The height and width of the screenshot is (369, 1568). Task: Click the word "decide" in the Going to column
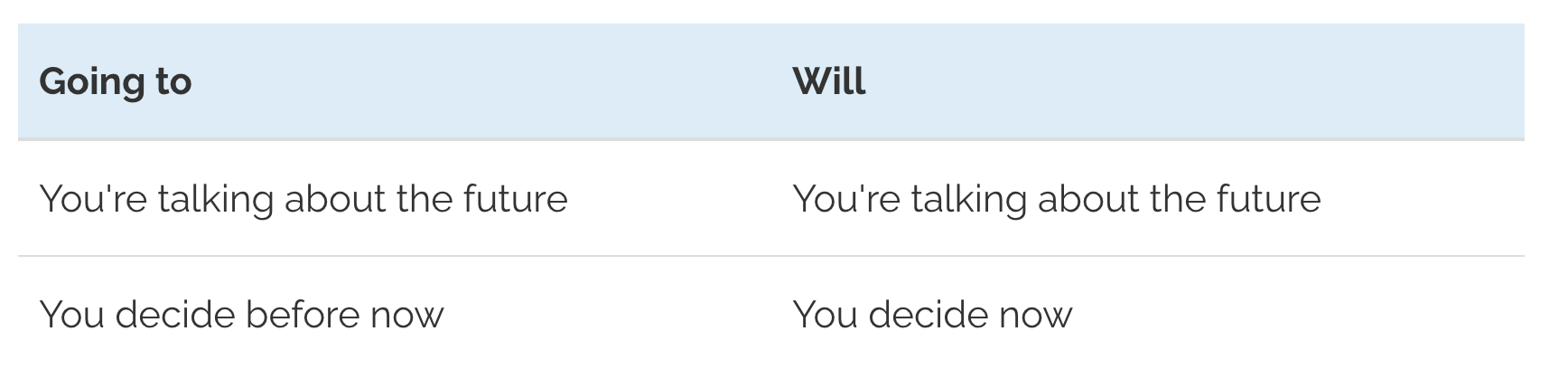174,315
